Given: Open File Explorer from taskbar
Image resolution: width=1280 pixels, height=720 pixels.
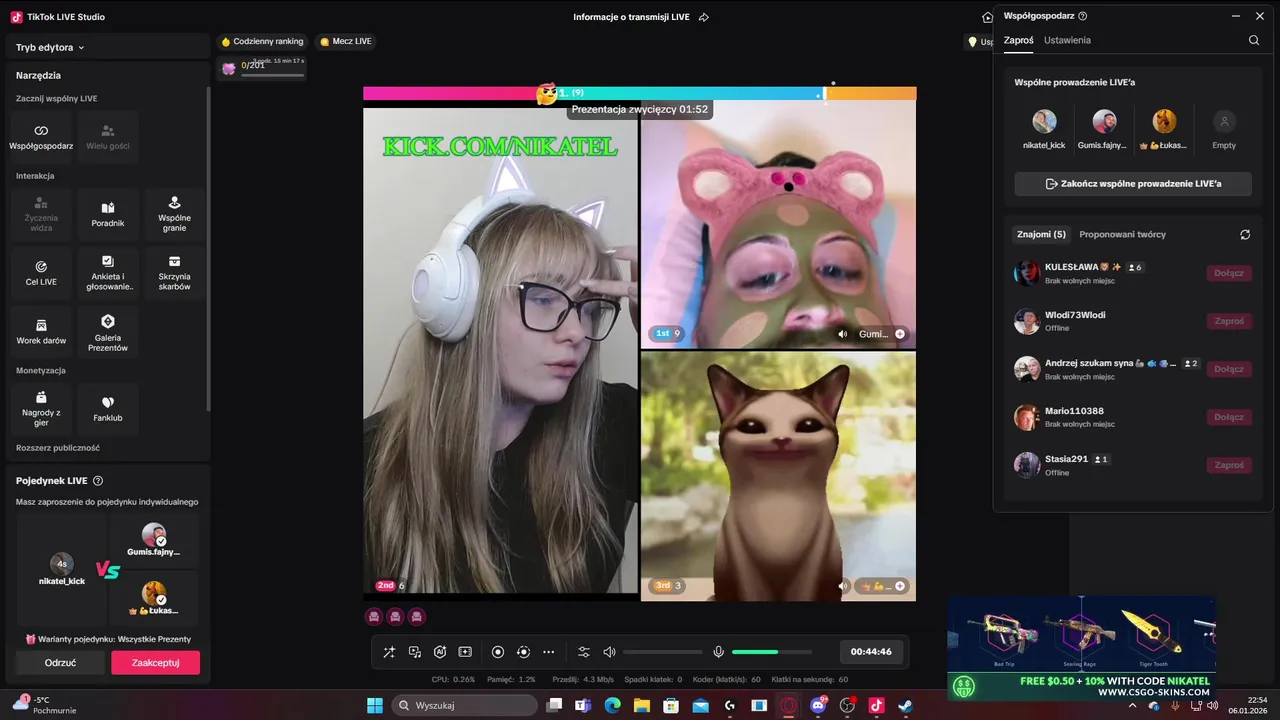Looking at the screenshot, I should [641, 706].
